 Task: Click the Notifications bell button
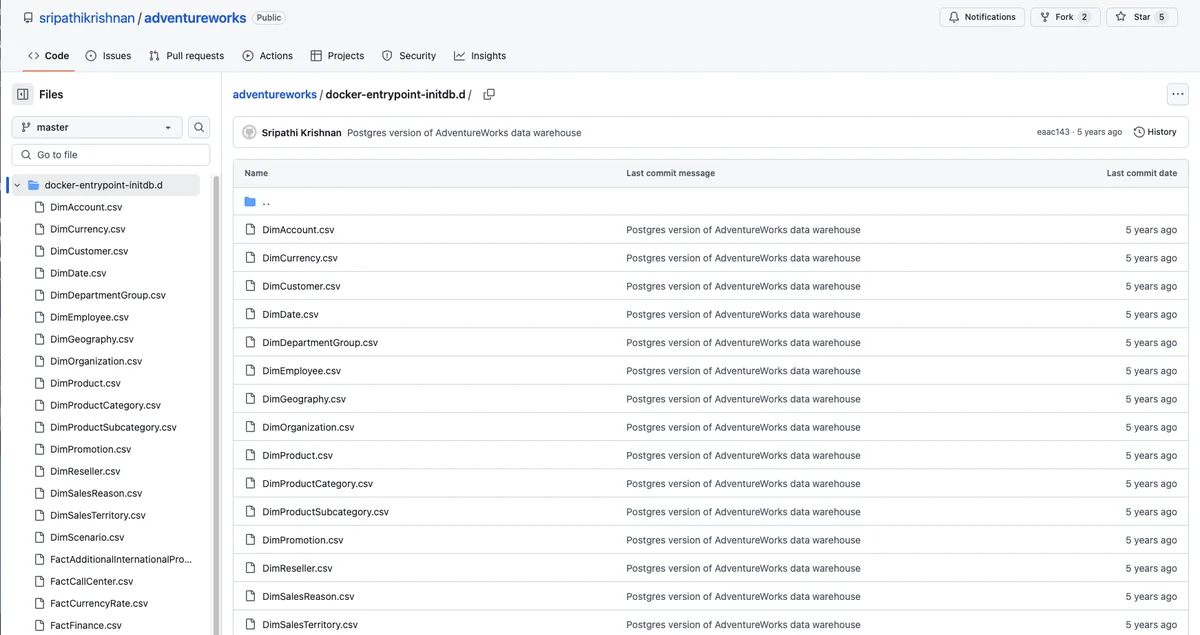pyautogui.click(x=981, y=17)
